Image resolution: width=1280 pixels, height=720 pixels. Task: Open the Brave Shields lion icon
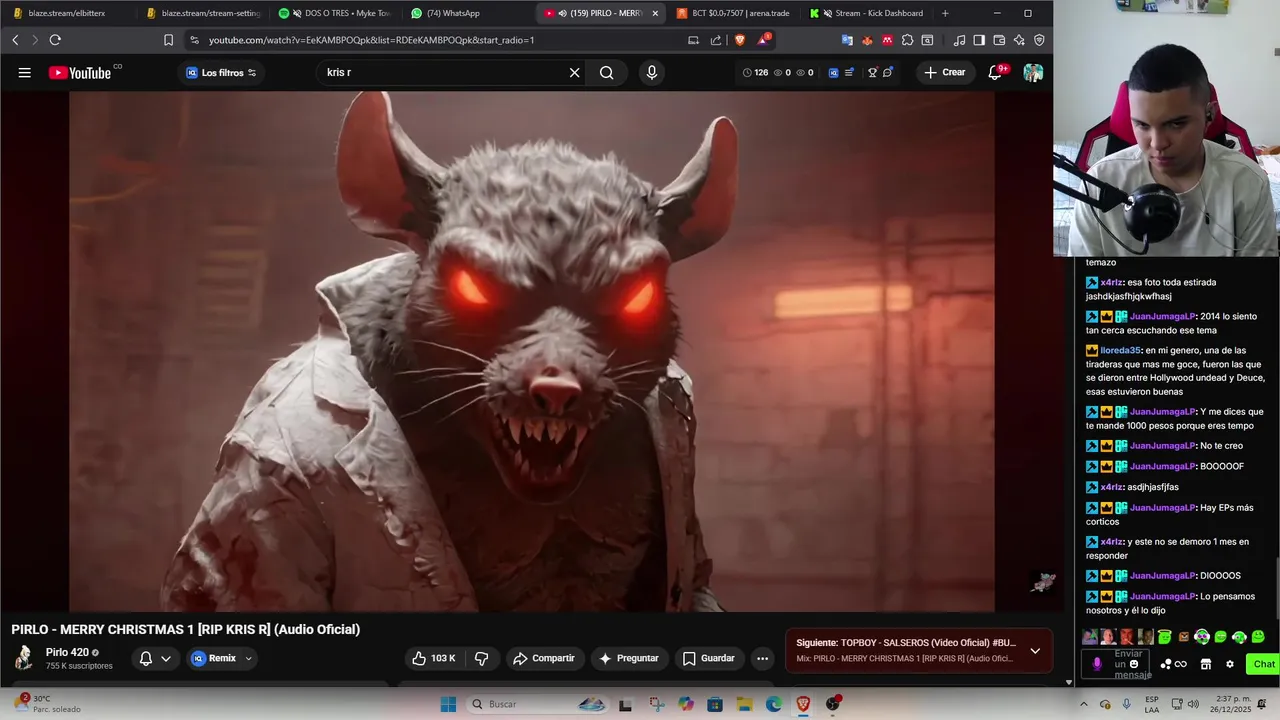[740, 40]
